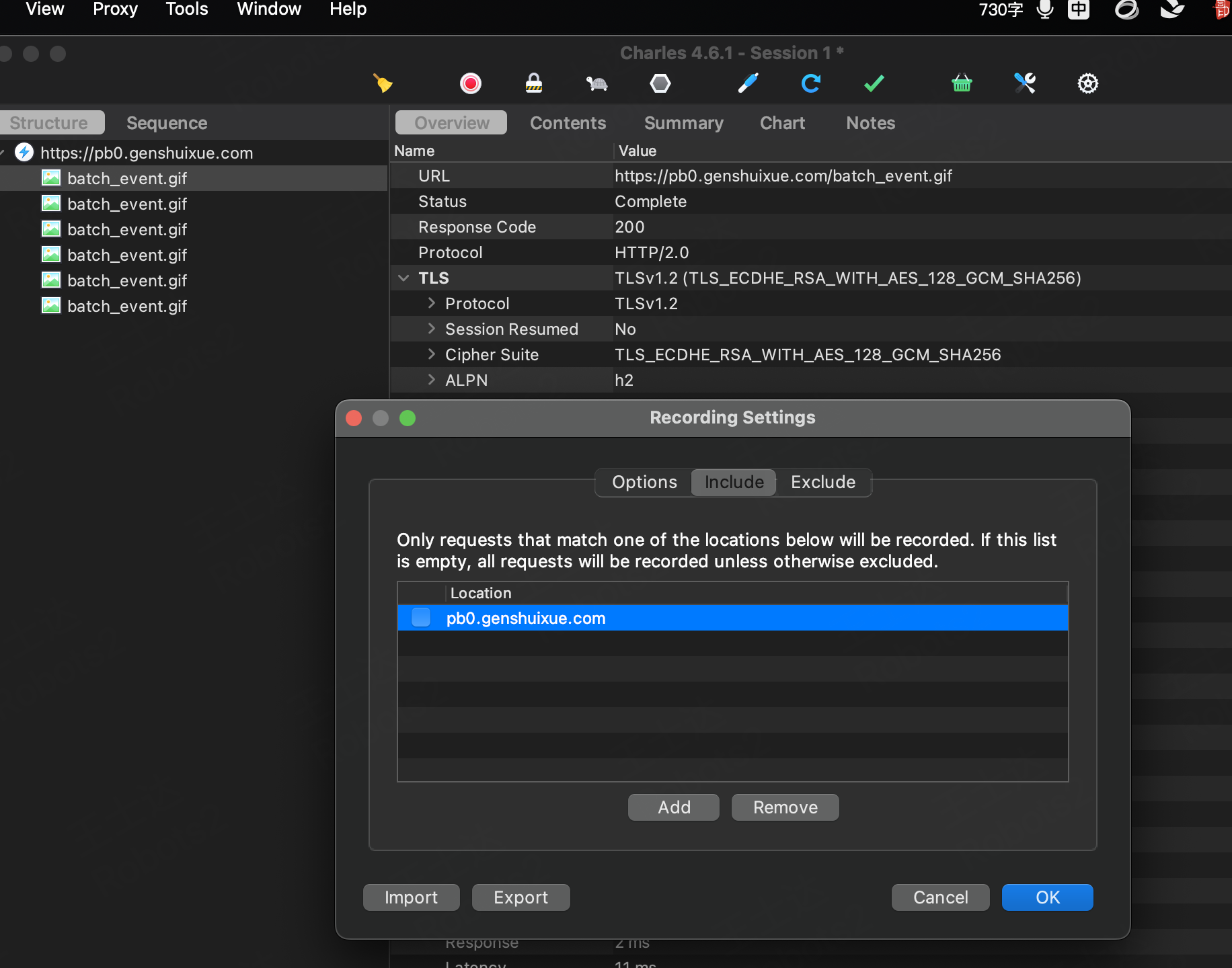Viewport: 1232px width, 968px height.
Task: Toggle SSL proxying padlock icon
Action: point(534,83)
